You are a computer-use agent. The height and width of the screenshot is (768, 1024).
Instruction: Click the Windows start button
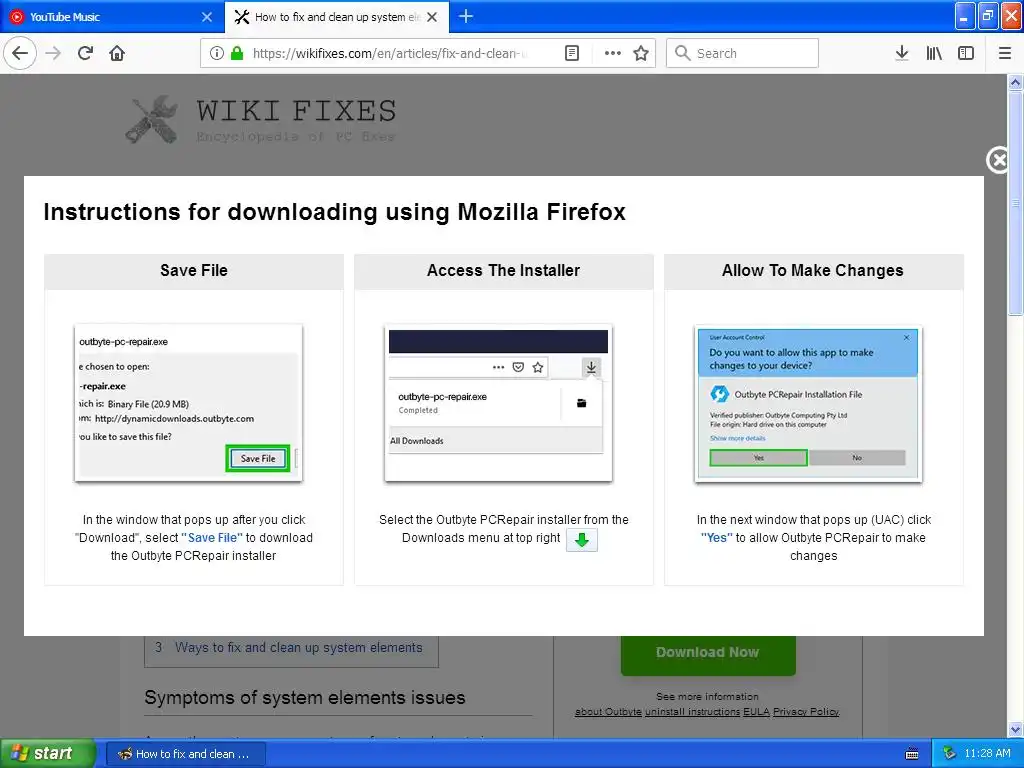pos(47,754)
